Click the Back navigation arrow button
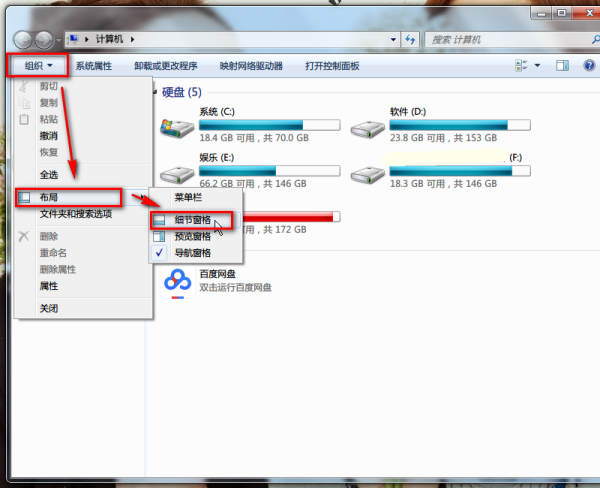This screenshot has height=488, width=600. click(23, 40)
